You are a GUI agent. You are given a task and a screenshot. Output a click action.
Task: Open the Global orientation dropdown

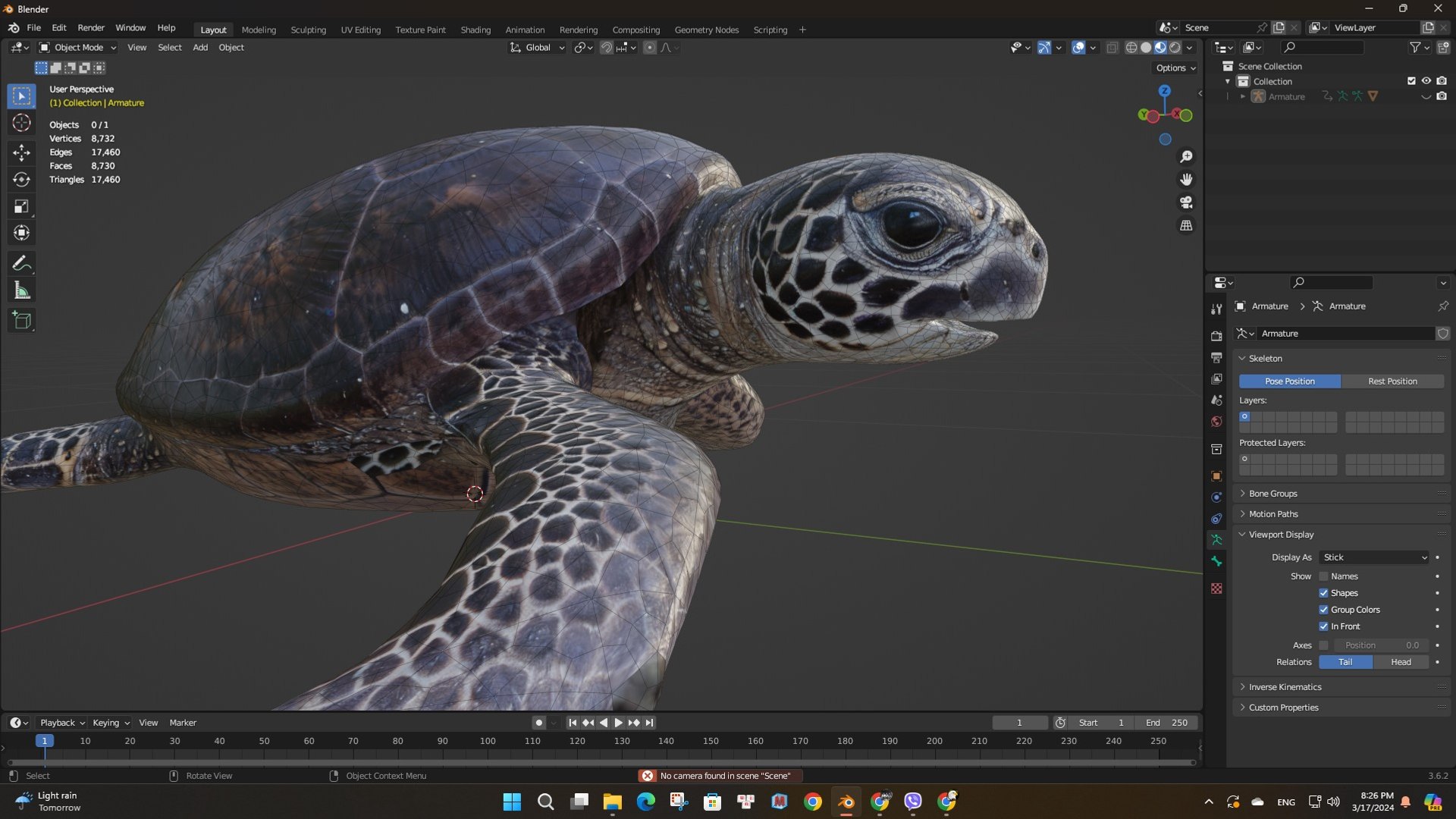tap(537, 47)
